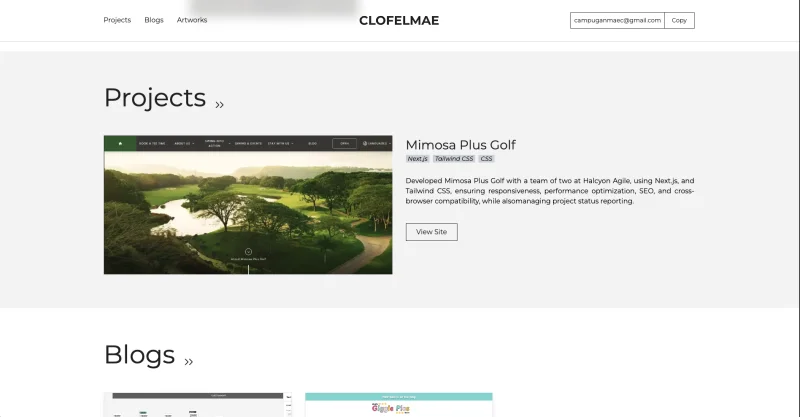Viewport: 800px width, 417px height.
Task: Click the CLOFELMAE site logo
Action: pyautogui.click(x=399, y=20)
